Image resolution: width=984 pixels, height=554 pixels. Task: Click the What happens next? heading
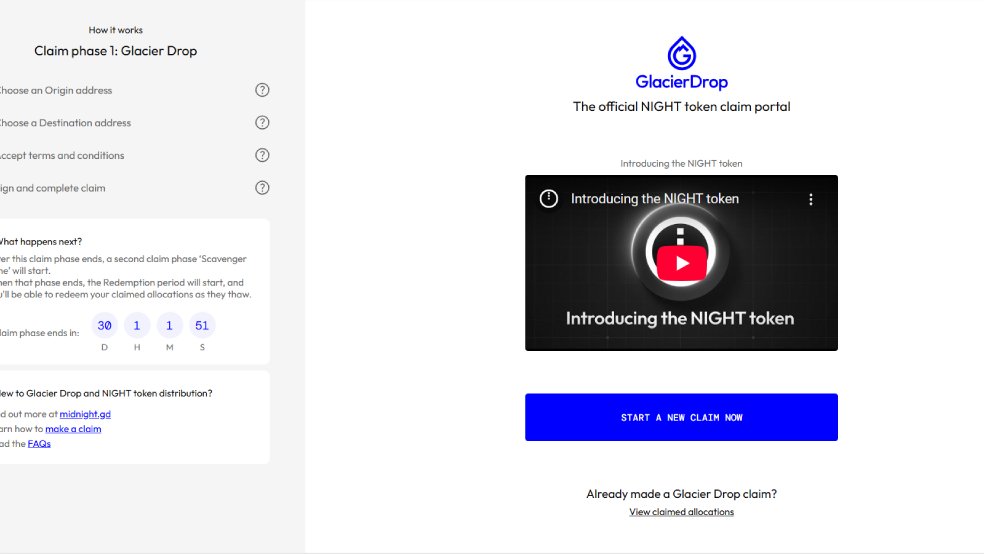41,242
